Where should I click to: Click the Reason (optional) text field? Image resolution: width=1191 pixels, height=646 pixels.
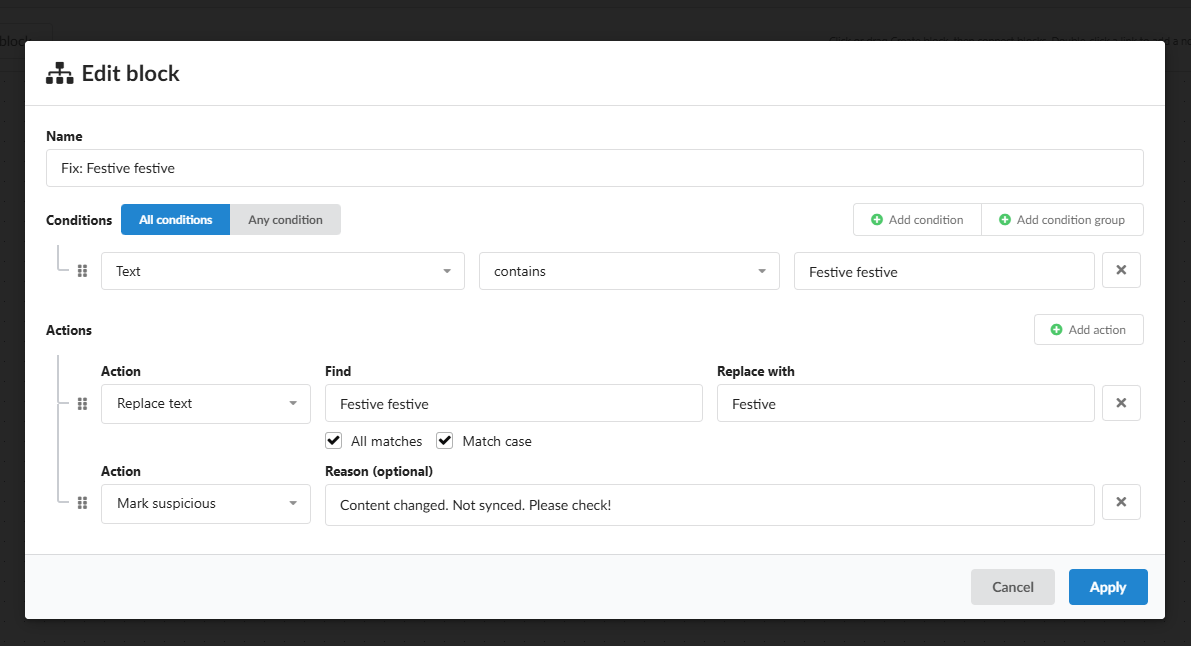pos(709,505)
